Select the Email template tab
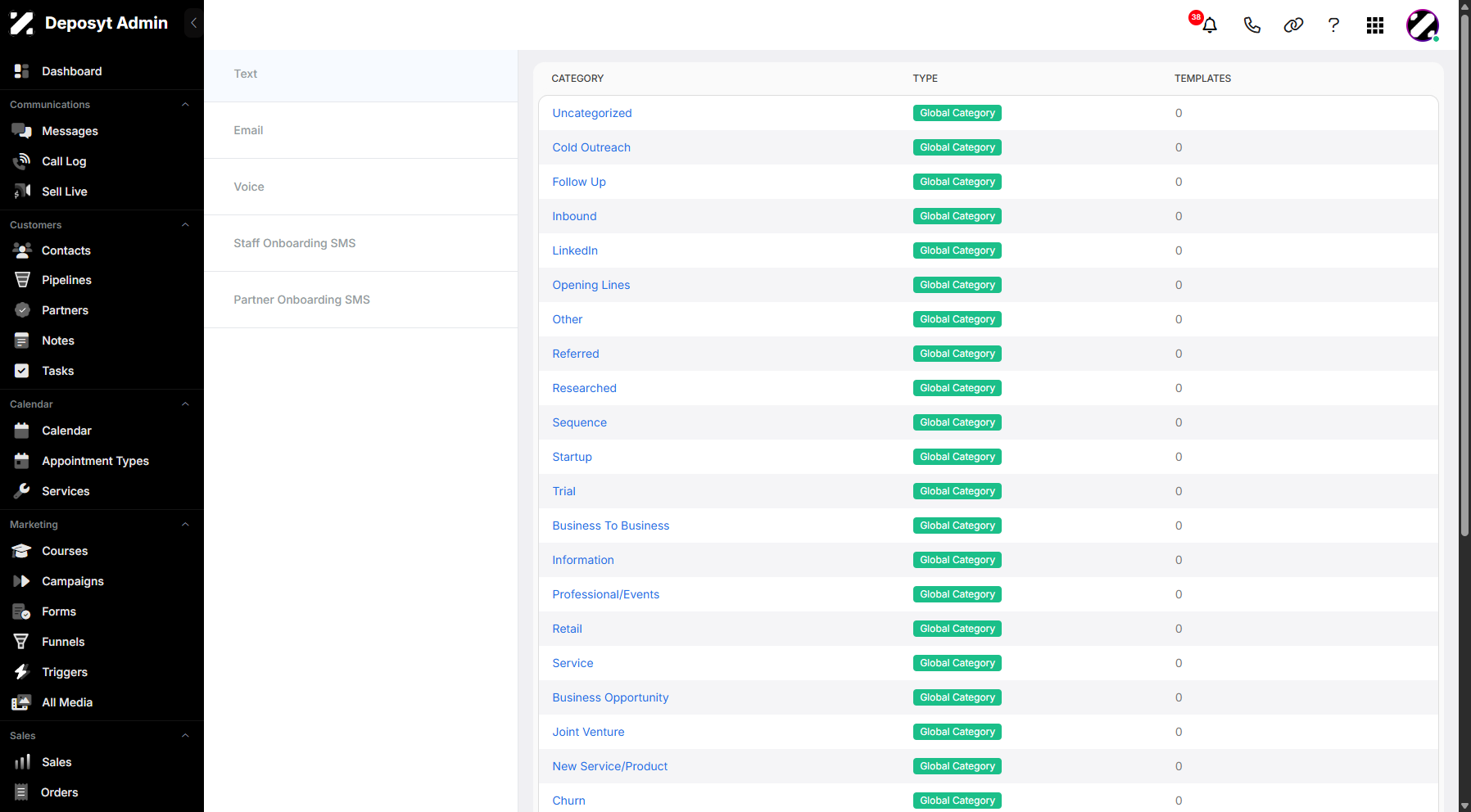Image resolution: width=1471 pixels, height=812 pixels. (360, 130)
